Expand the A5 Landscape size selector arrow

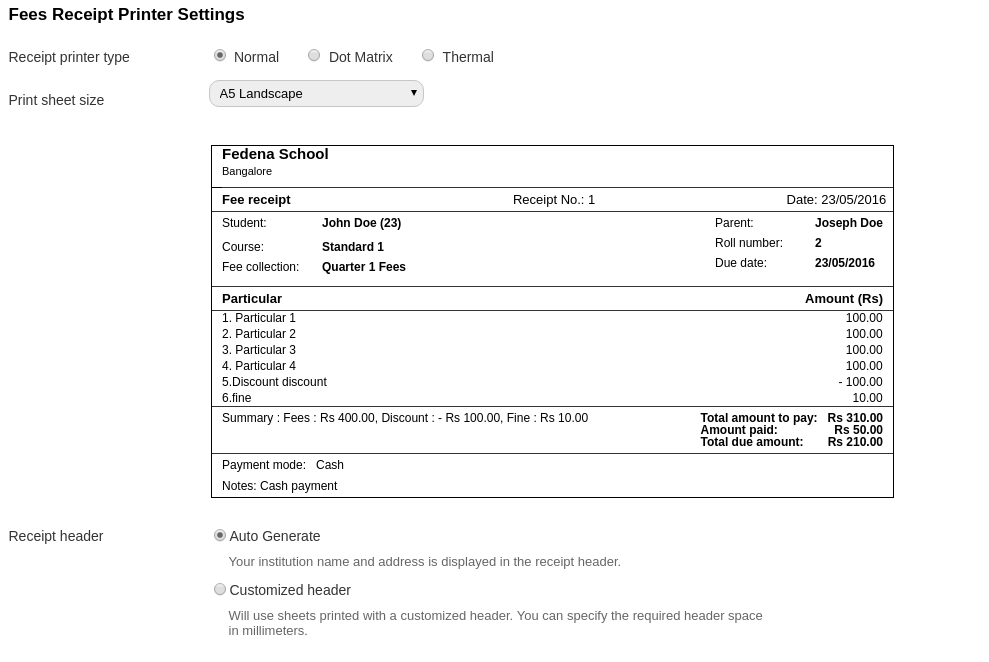point(413,93)
